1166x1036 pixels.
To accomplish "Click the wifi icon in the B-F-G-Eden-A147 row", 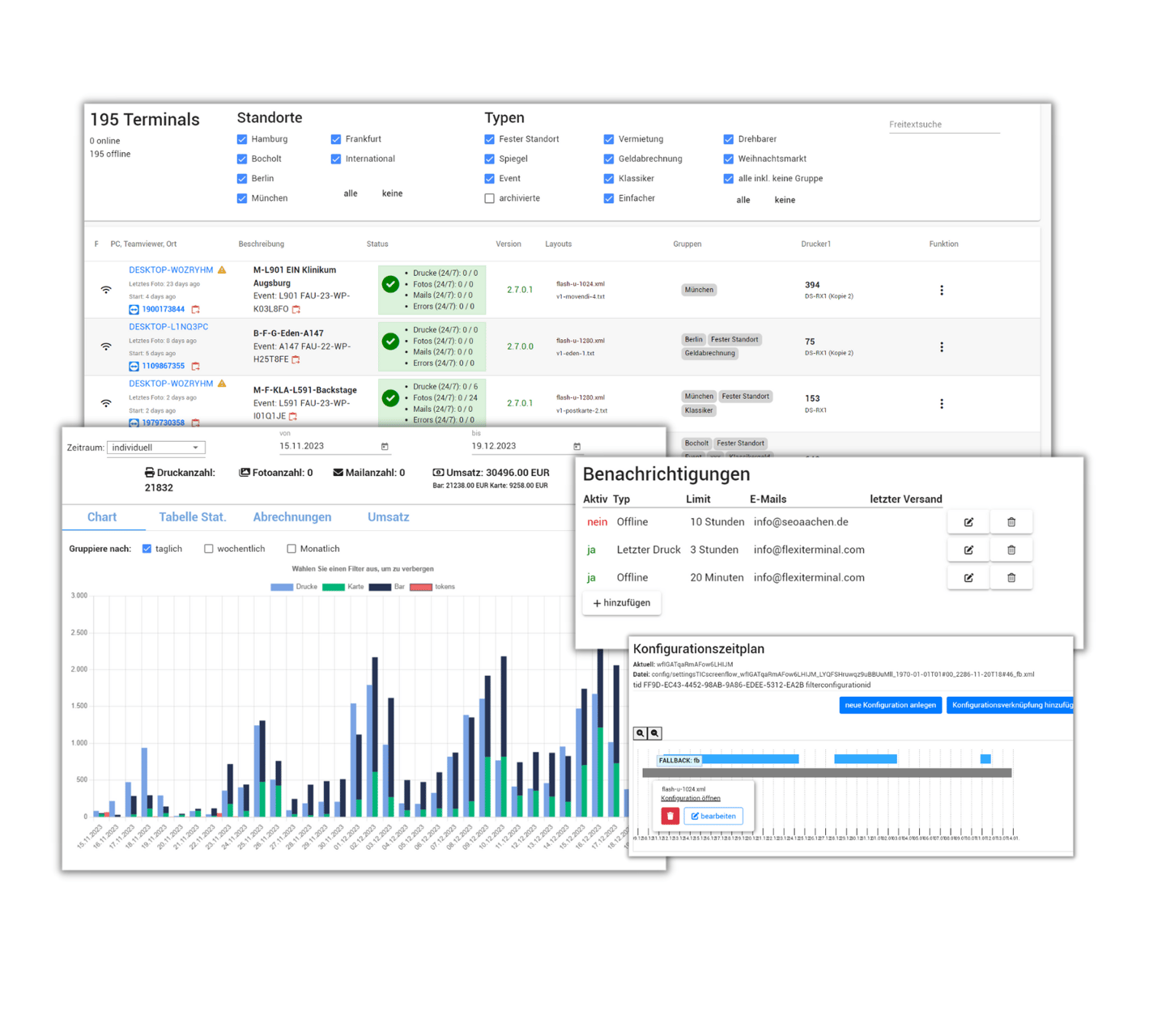I will pyautogui.click(x=106, y=346).
